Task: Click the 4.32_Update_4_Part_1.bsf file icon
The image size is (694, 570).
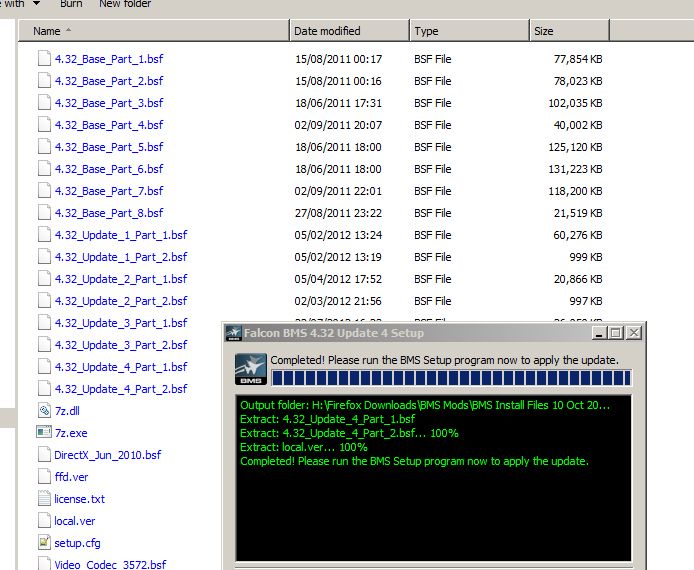Action: [44, 367]
